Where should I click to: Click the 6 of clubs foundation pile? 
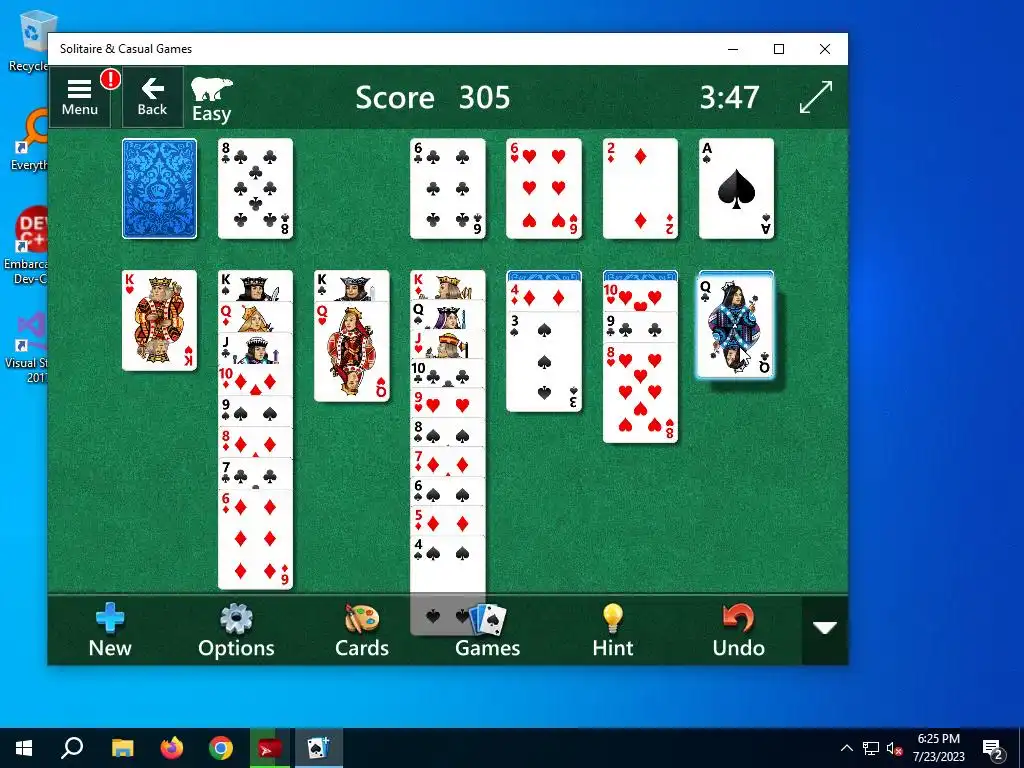[x=448, y=189]
